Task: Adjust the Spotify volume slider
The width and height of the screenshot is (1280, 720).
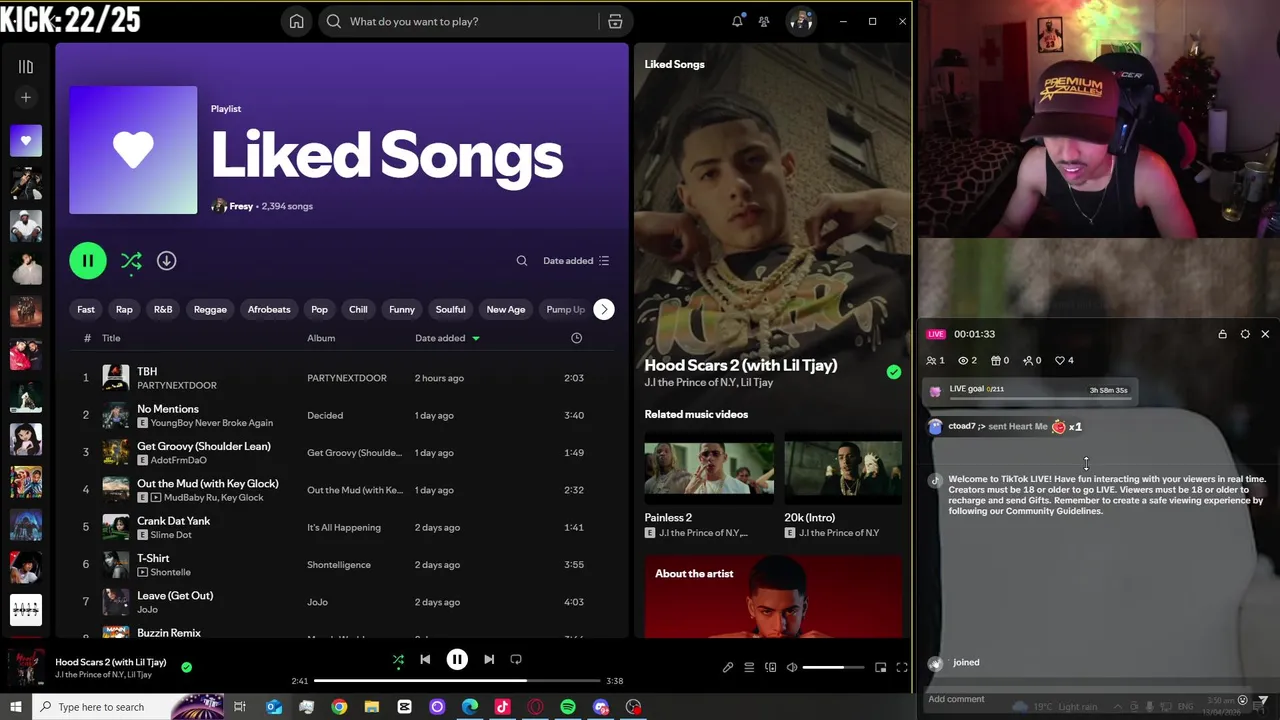Action: coord(834,667)
